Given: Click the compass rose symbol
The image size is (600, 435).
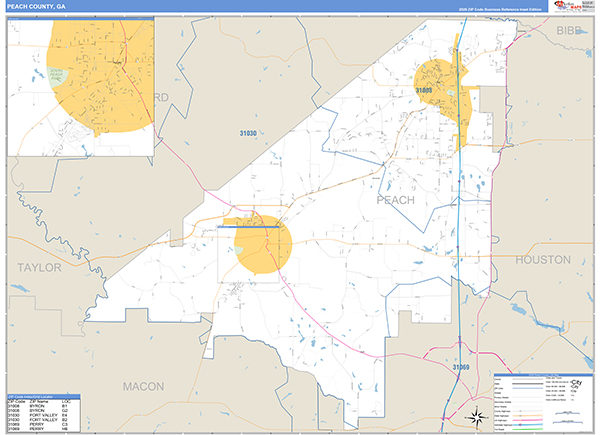Looking at the screenshot, I should (476, 417).
